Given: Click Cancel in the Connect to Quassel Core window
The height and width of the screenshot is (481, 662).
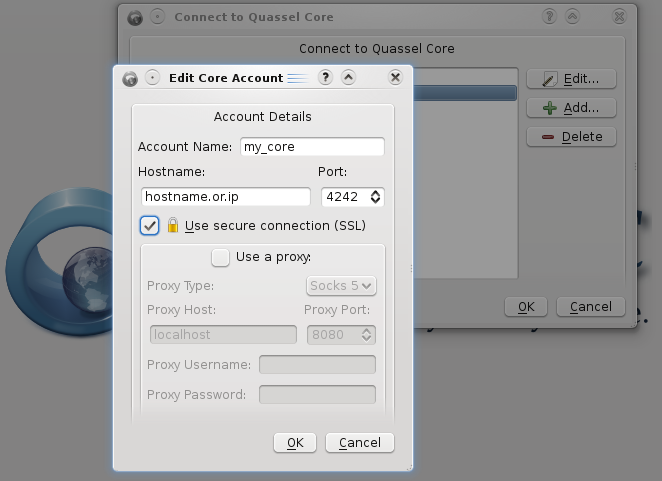Looking at the screenshot, I should [x=591, y=307].
